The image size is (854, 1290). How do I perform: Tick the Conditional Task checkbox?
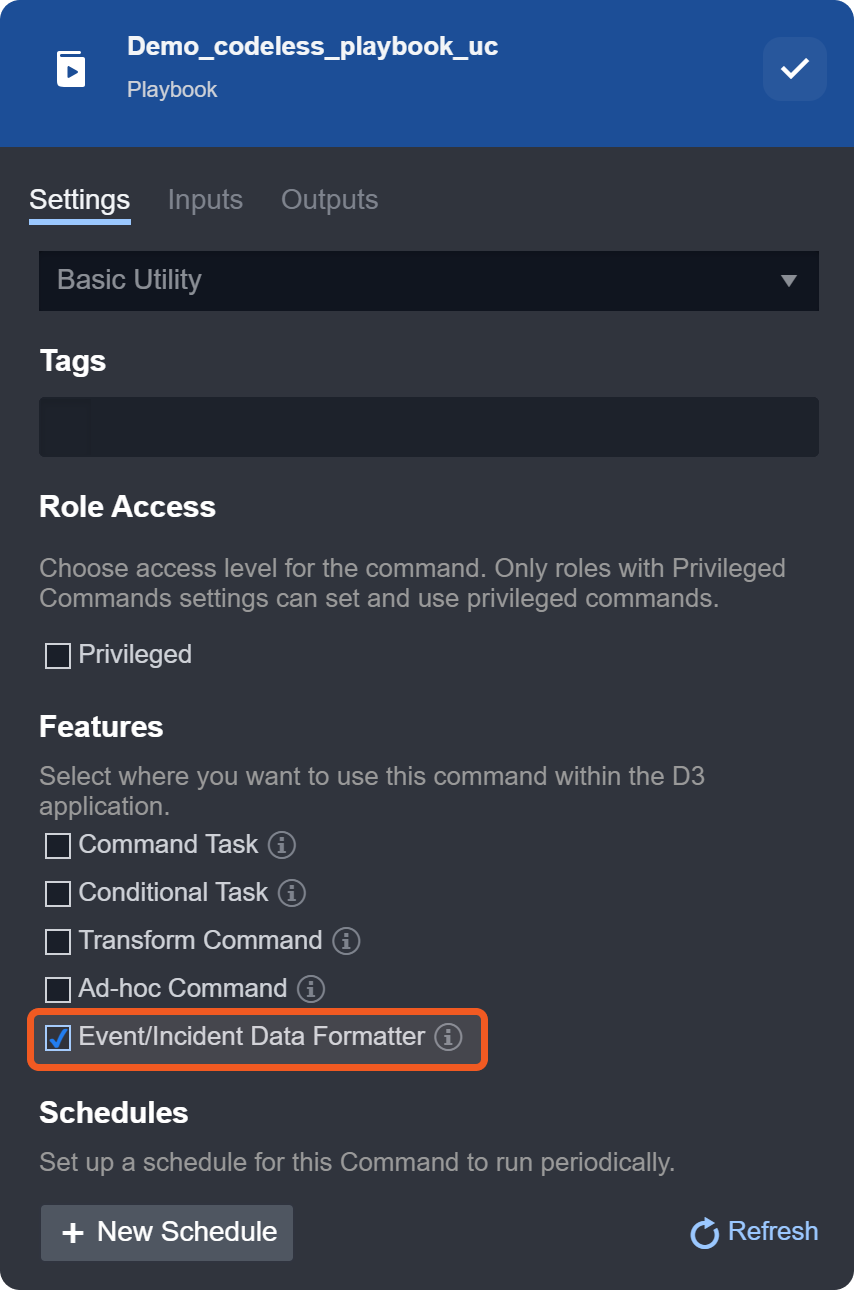(x=58, y=894)
